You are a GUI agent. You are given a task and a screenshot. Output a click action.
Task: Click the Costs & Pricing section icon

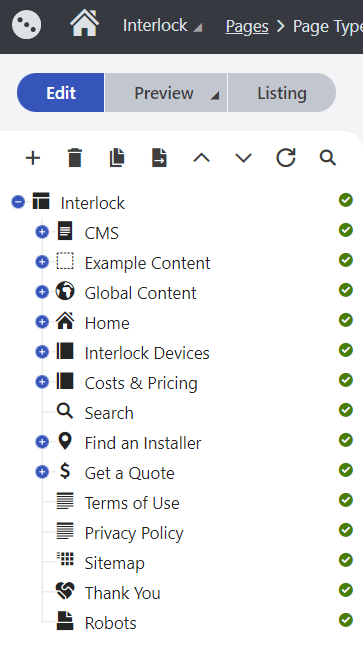coord(65,381)
